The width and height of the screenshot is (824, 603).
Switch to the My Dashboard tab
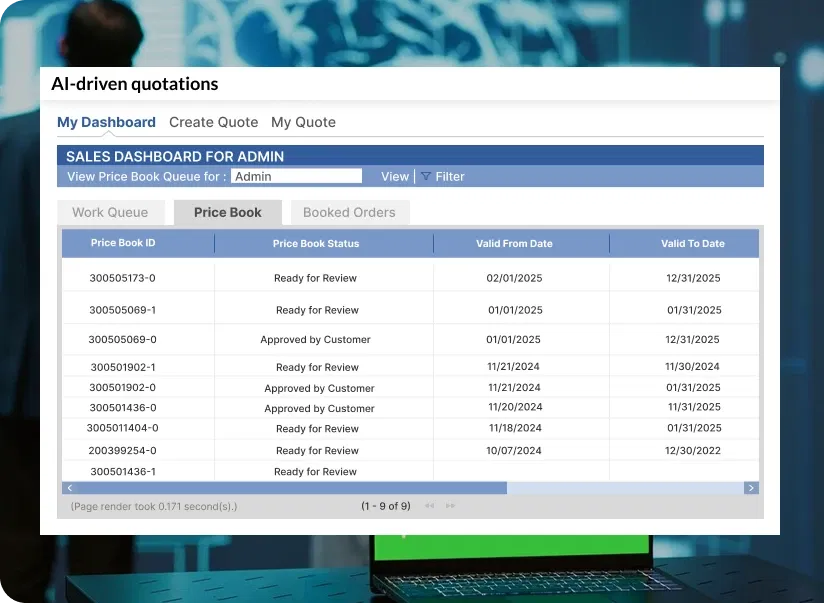click(106, 122)
